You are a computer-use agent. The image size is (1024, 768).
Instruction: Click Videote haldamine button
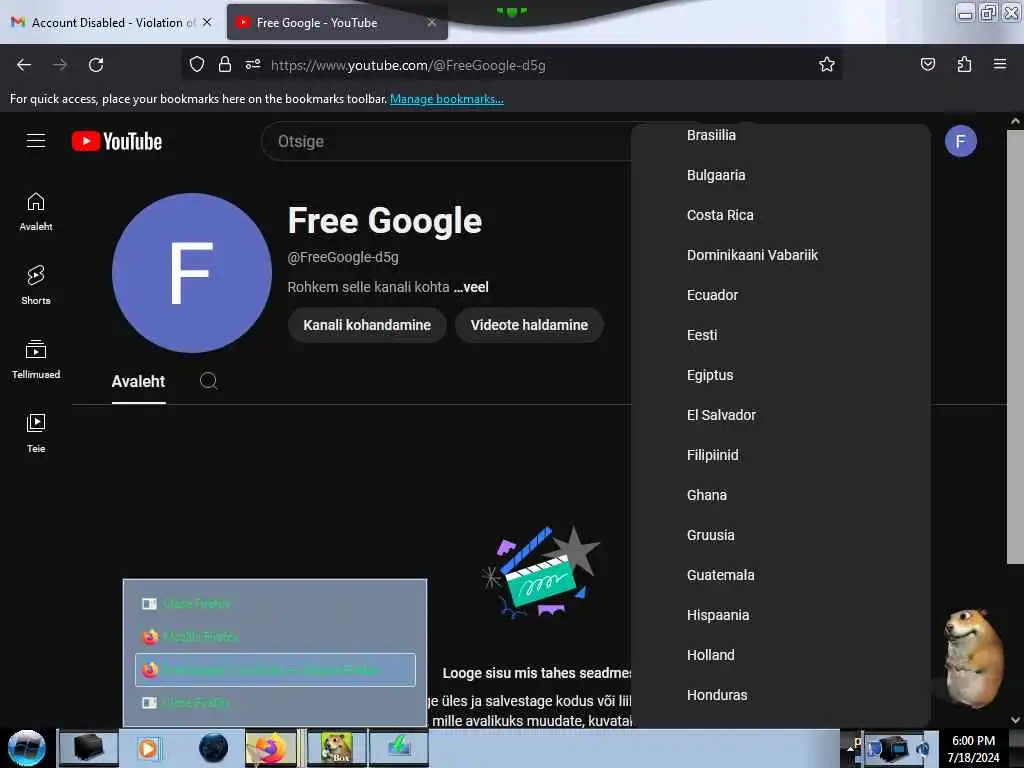pos(529,325)
